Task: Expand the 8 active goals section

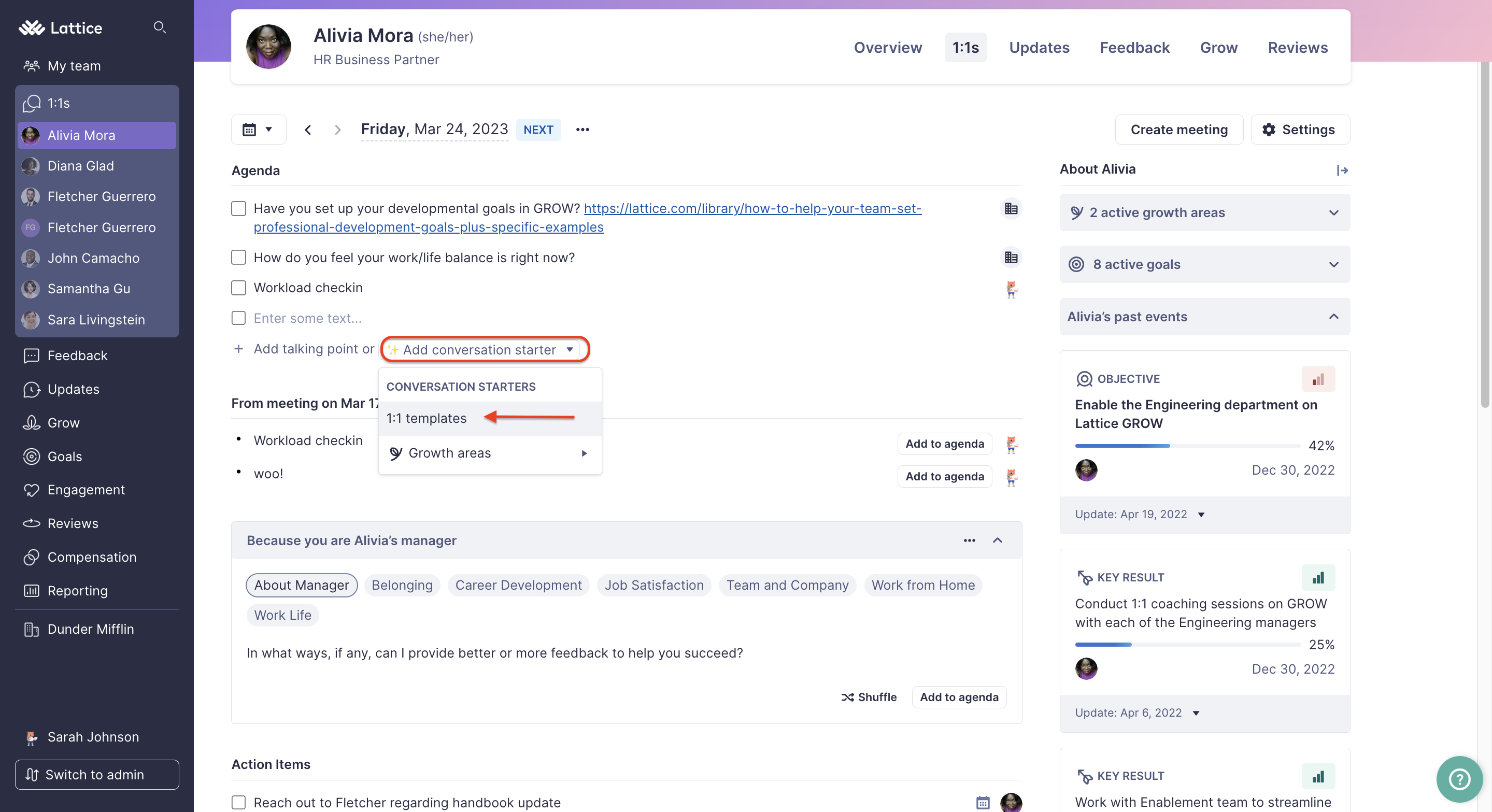Action: [1205, 265]
